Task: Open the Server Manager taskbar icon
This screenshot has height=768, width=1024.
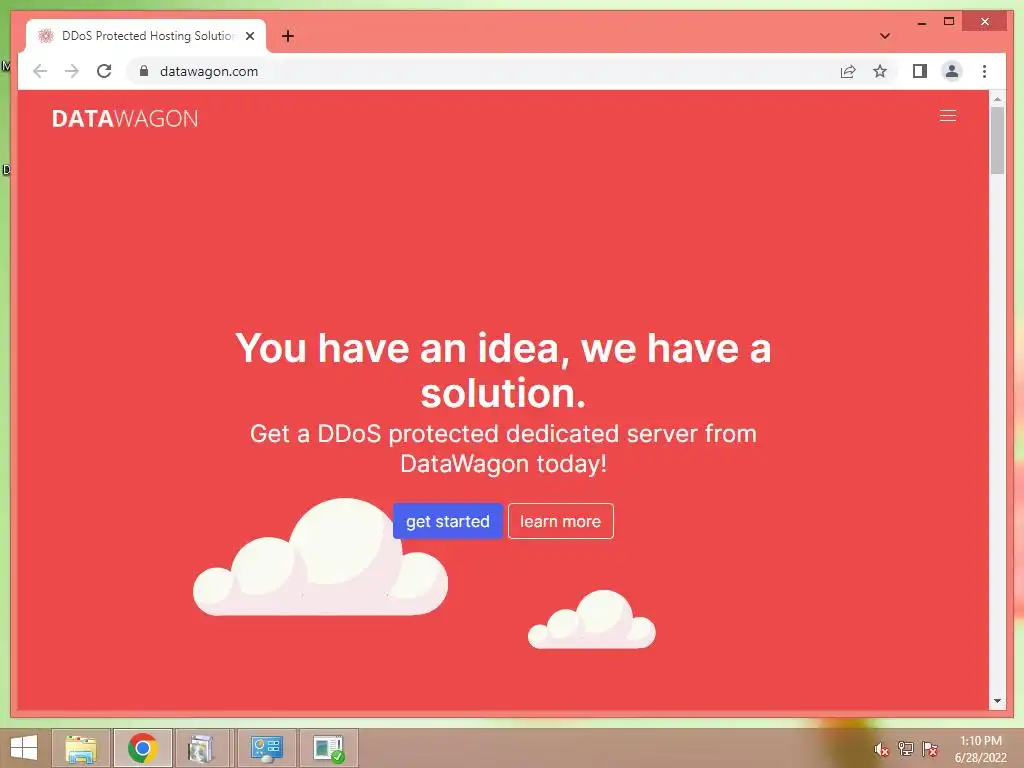Action: coord(266,748)
